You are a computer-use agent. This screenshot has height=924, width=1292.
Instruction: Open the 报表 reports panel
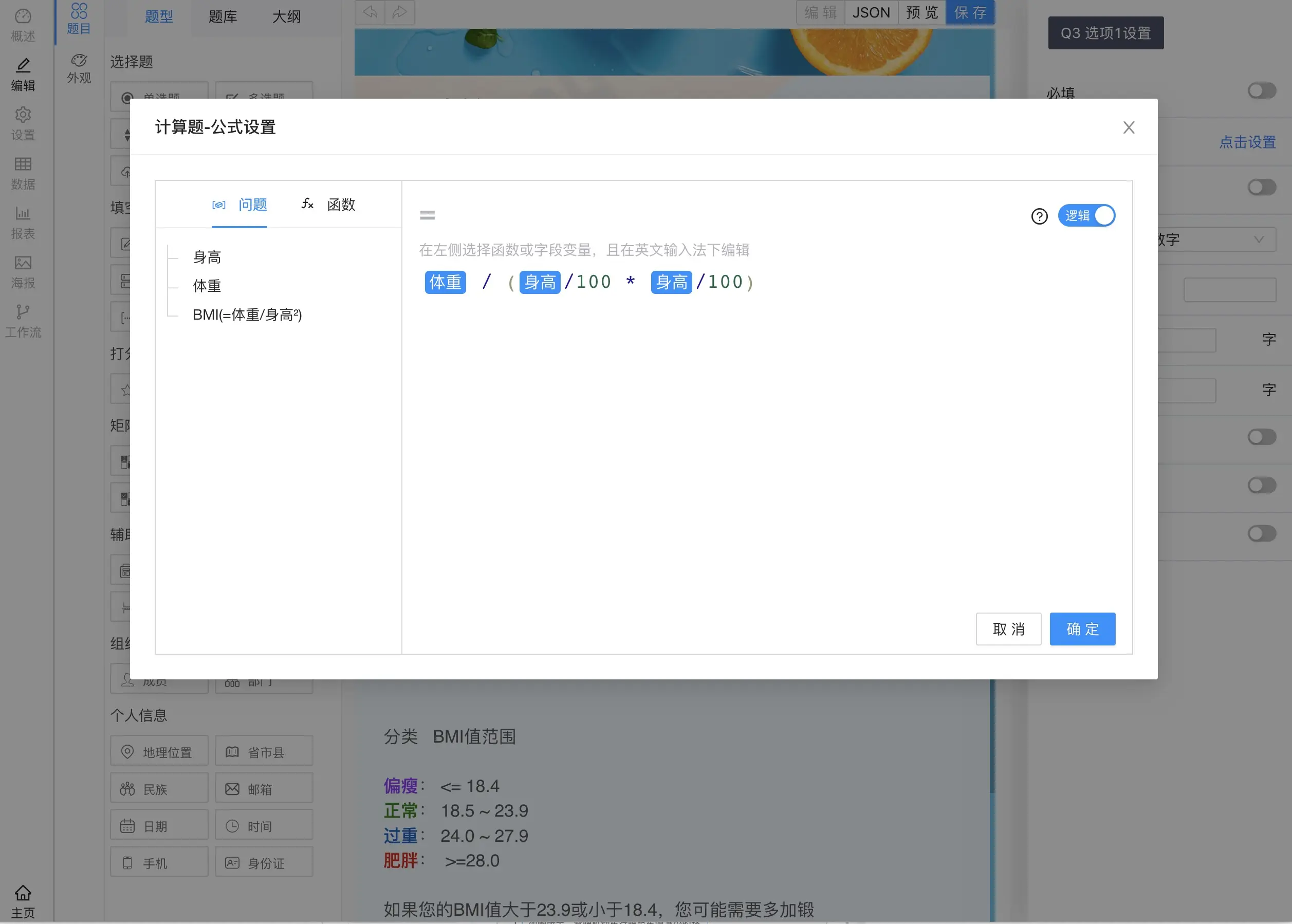point(23,222)
